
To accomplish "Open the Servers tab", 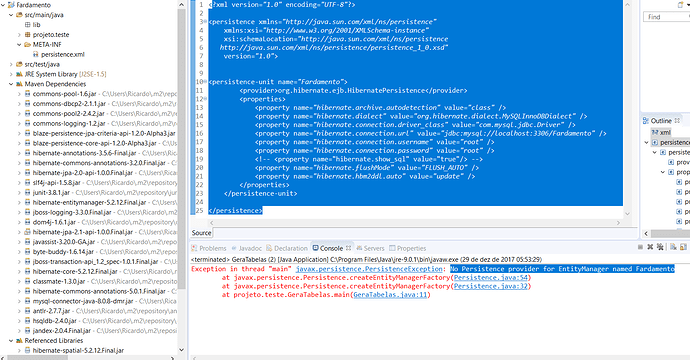I will (371, 248).
